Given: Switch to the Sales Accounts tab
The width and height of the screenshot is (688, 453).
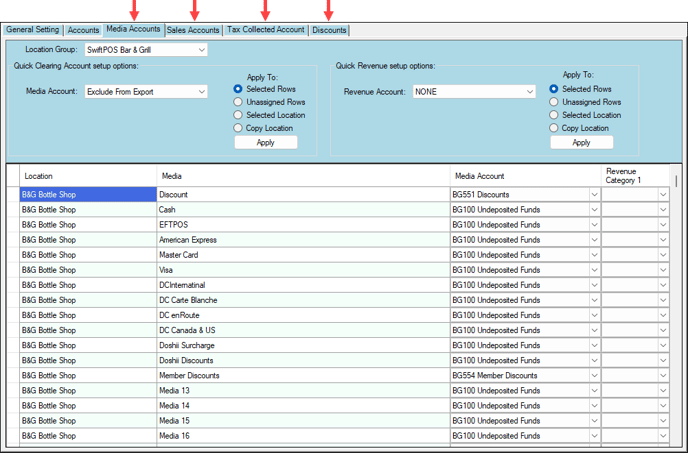Looking at the screenshot, I should point(193,30).
